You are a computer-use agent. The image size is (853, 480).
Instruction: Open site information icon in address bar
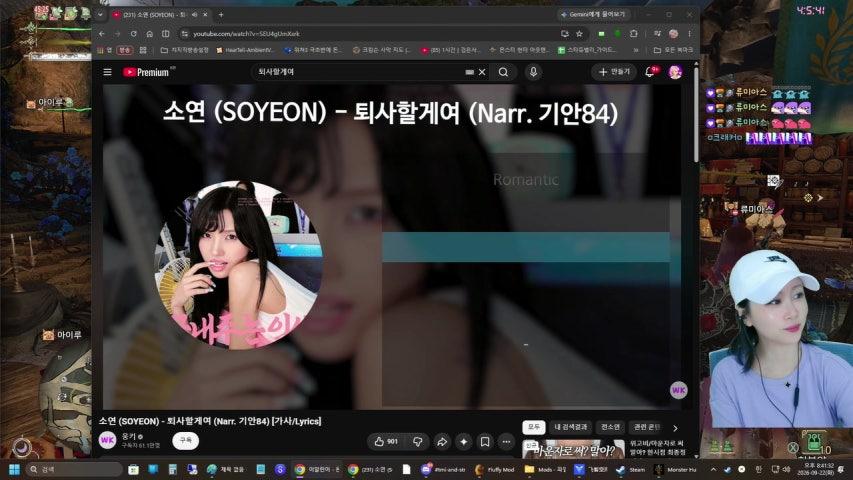pos(185,34)
